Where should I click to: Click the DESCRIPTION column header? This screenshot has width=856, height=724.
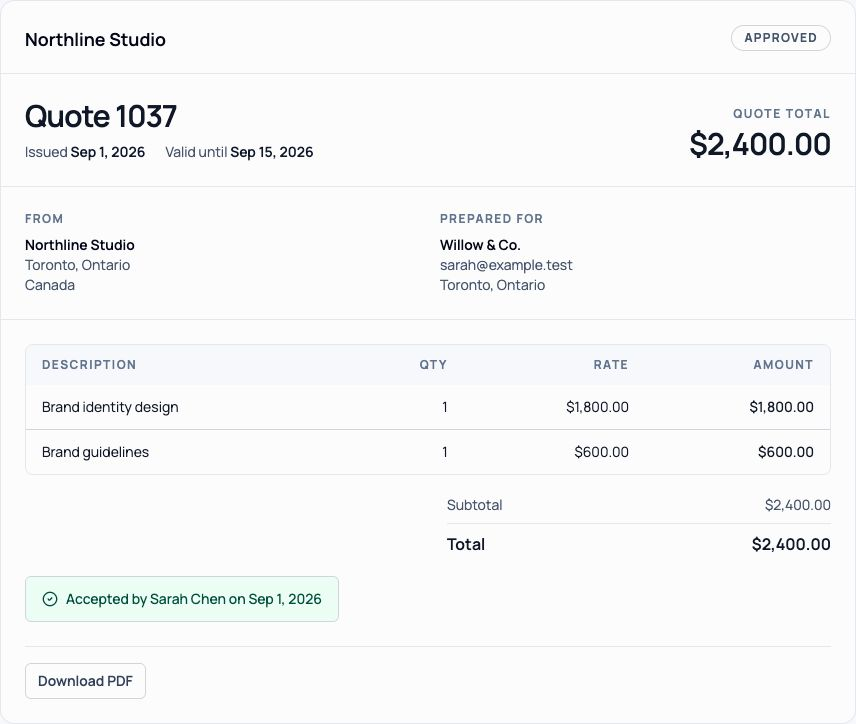pyautogui.click(x=89, y=365)
